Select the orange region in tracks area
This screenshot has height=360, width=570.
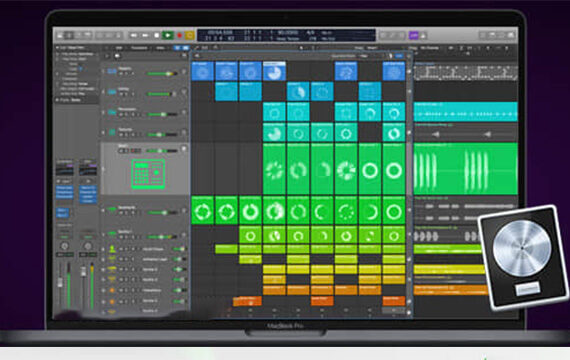451,290
